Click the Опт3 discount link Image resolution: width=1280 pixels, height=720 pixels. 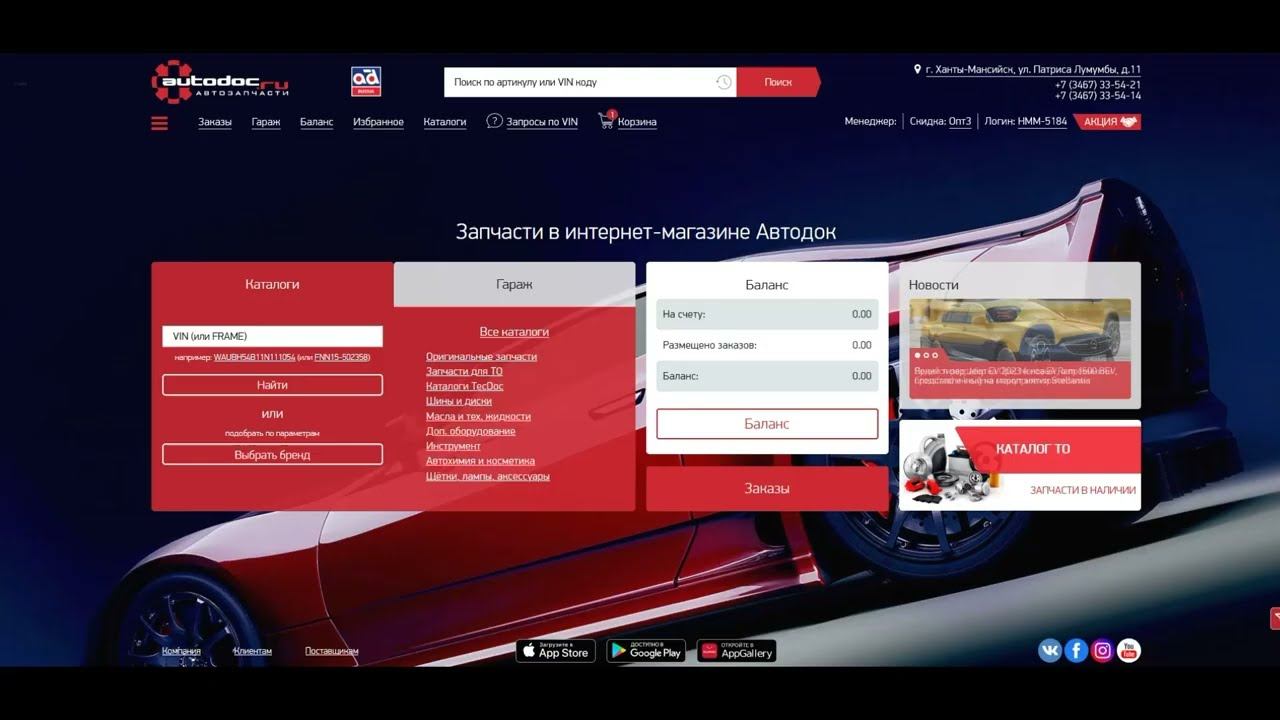click(x=960, y=122)
